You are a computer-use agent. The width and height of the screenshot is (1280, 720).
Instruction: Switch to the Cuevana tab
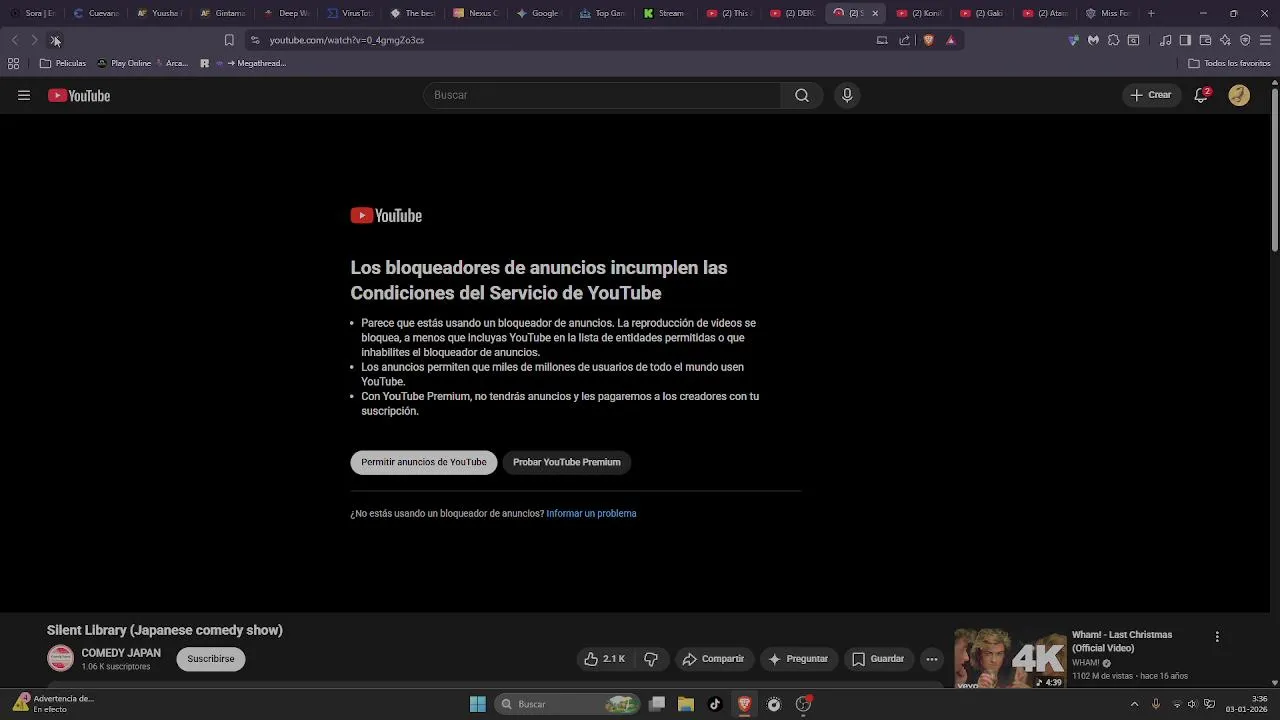(x=96, y=13)
